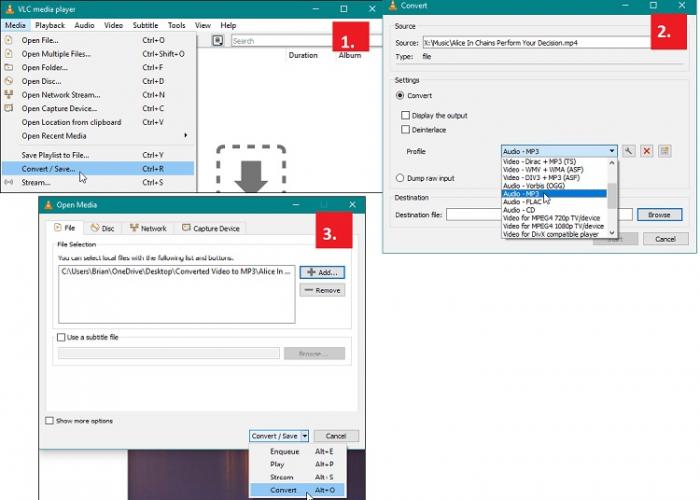This screenshot has width=700, height=500.
Task: Select the Dump raw input radio button
Action: click(400, 178)
